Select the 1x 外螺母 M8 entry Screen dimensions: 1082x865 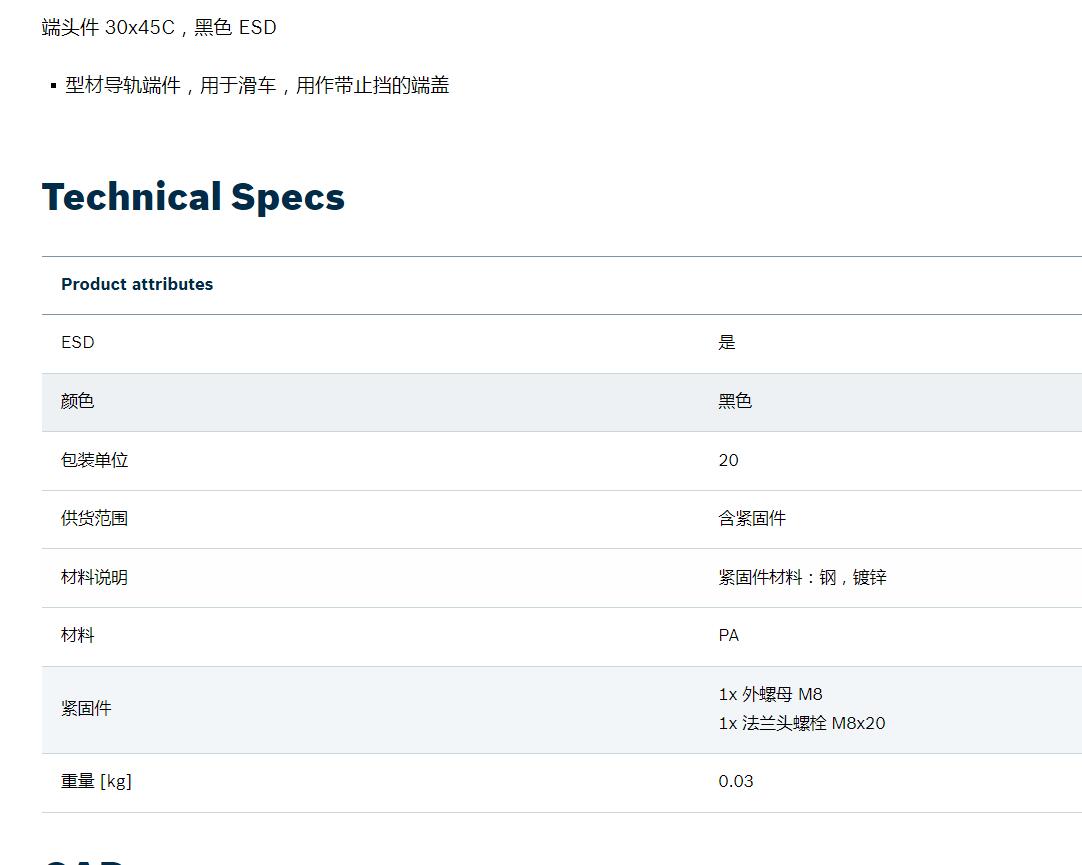(x=771, y=694)
